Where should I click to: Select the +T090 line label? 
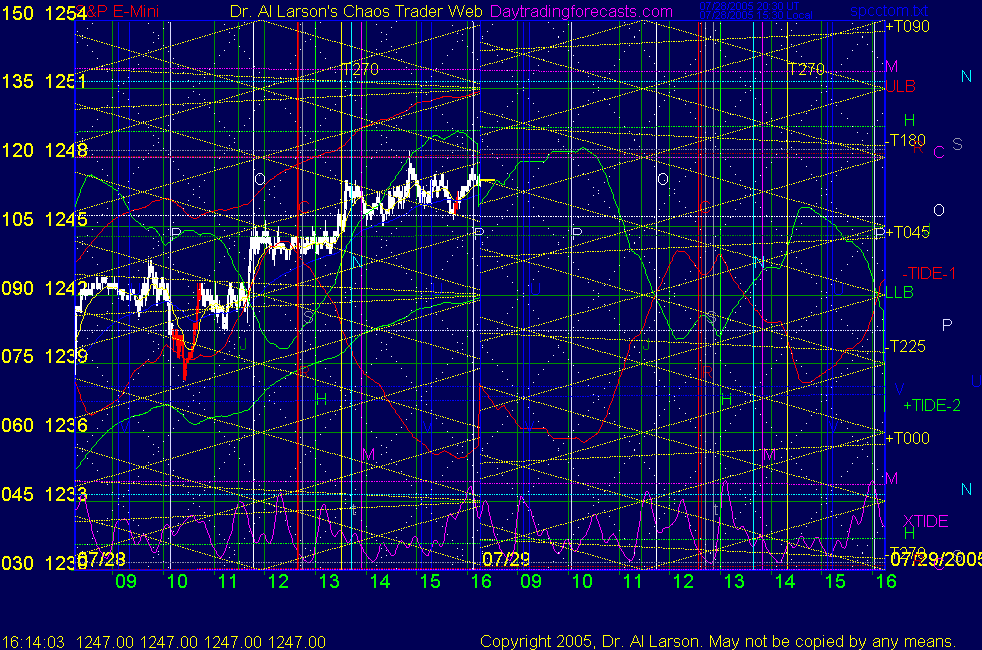pos(907,26)
